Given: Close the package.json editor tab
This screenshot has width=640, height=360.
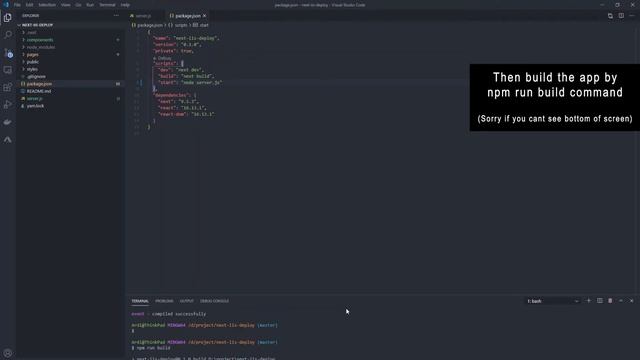Looking at the screenshot, I should (x=204, y=16).
